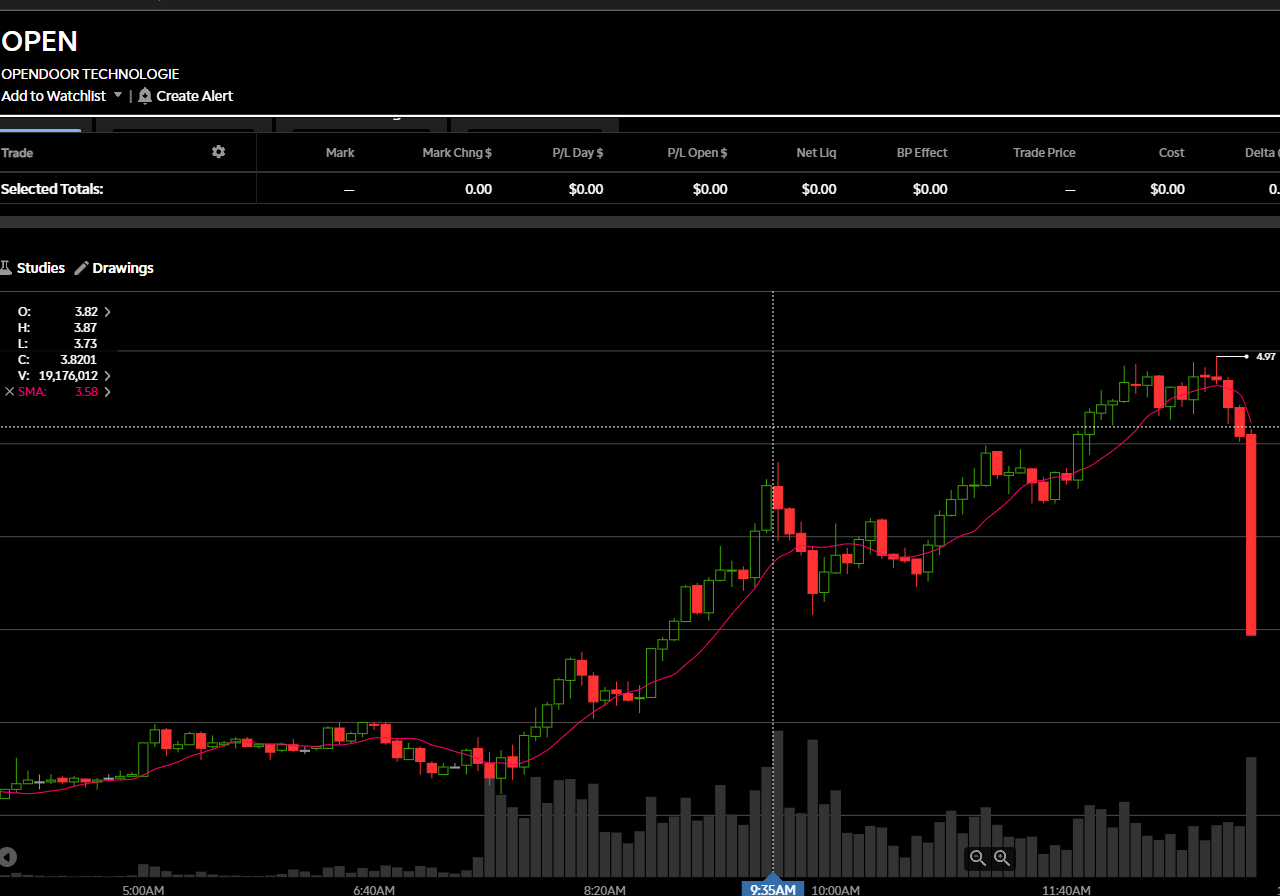The height and width of the screenshot is (896, 1280).
Task: Click the low value 3.73
Action: pyautogui.click(x=86, y=344)
